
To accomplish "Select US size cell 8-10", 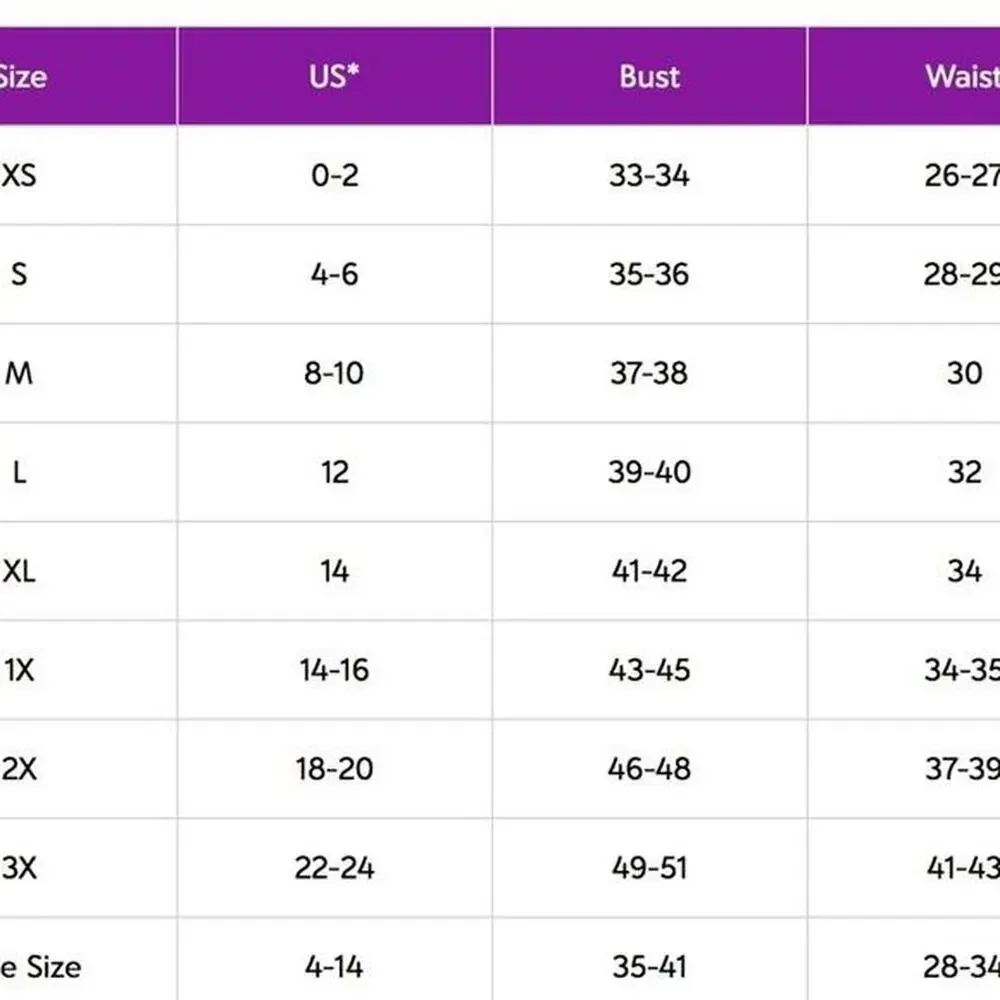I will (x=334, y=373).
